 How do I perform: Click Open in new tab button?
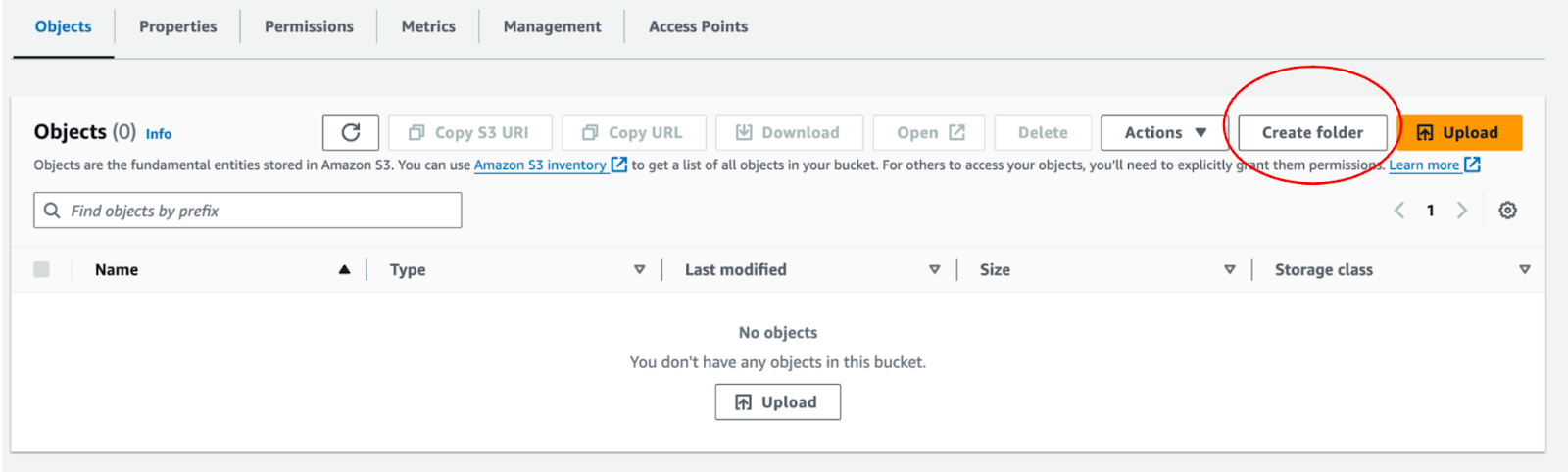[x=929, y=132]
